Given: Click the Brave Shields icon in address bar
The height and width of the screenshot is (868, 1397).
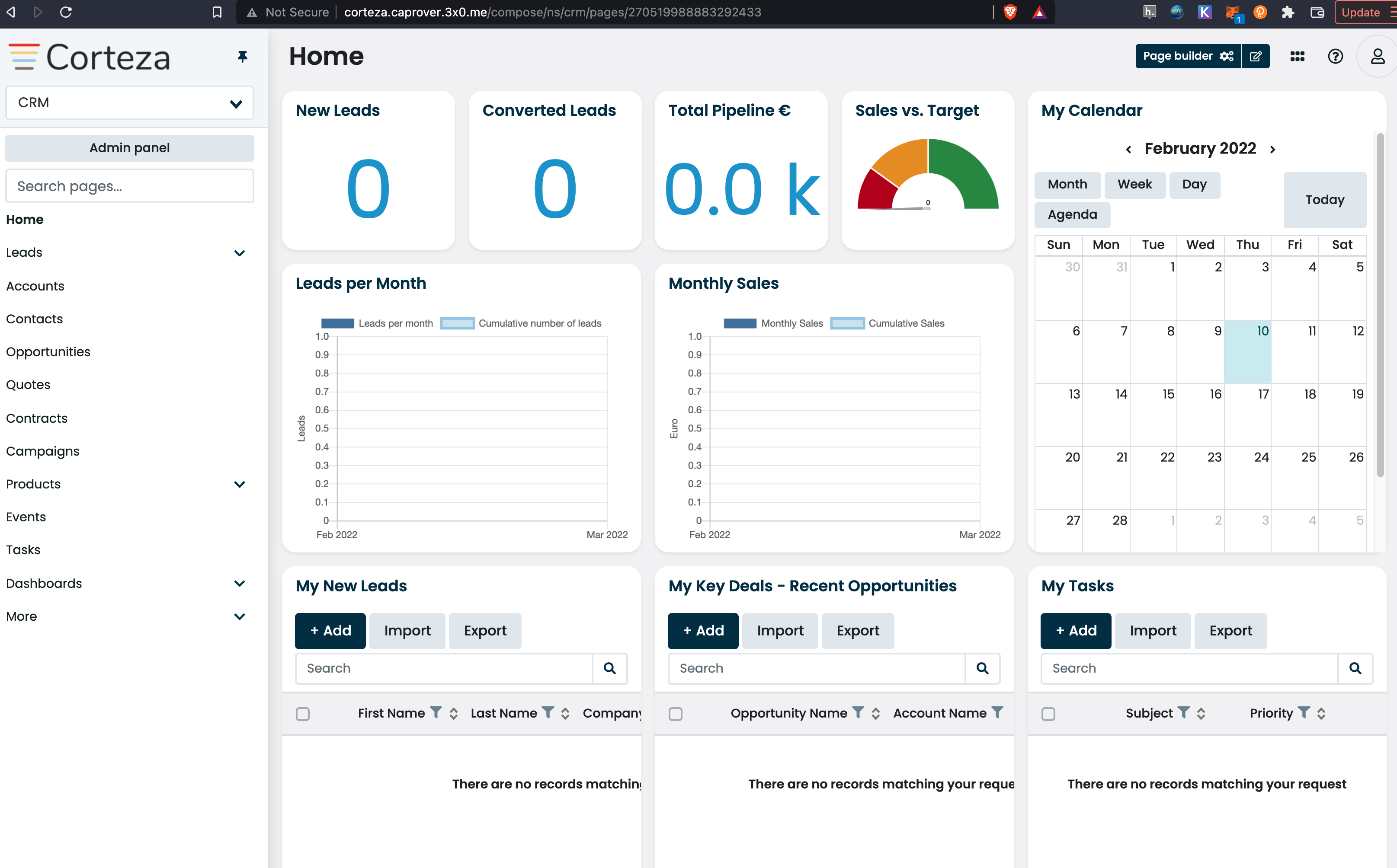Looking at the screenshot, I should 1010,12.
